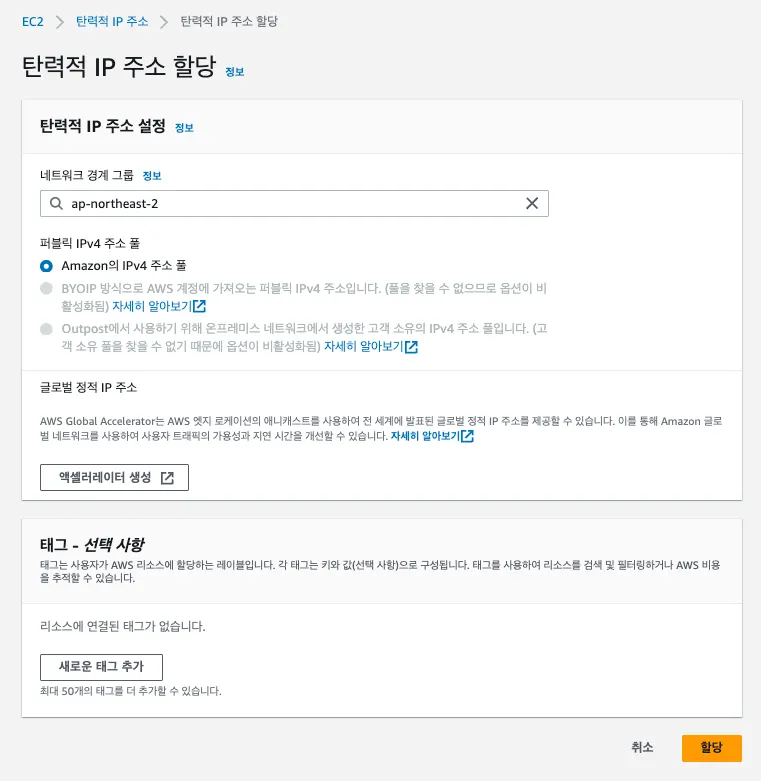Click the 새로운 태그 추가 button
The height and width of the screenshot is (781, 761).
(101, 667)
